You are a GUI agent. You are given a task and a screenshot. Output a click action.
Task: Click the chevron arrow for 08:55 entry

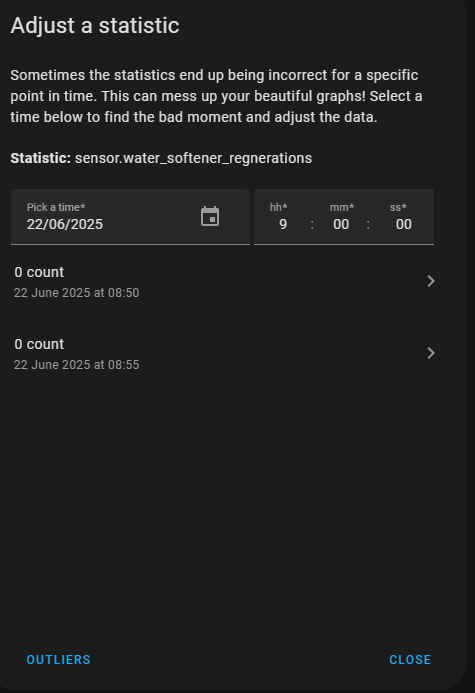point(431,353)
